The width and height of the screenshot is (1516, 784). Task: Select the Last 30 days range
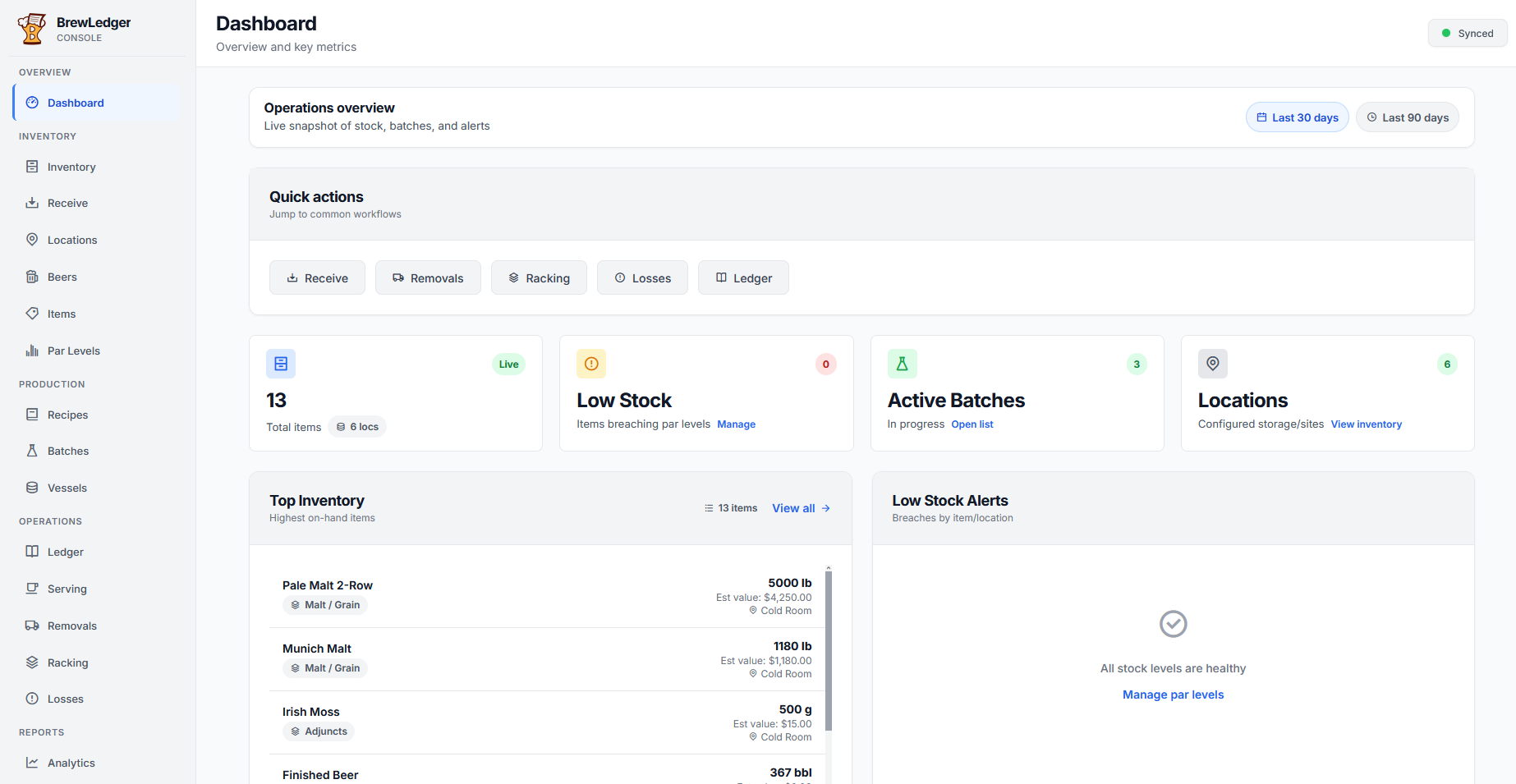tap(1298, 117)
